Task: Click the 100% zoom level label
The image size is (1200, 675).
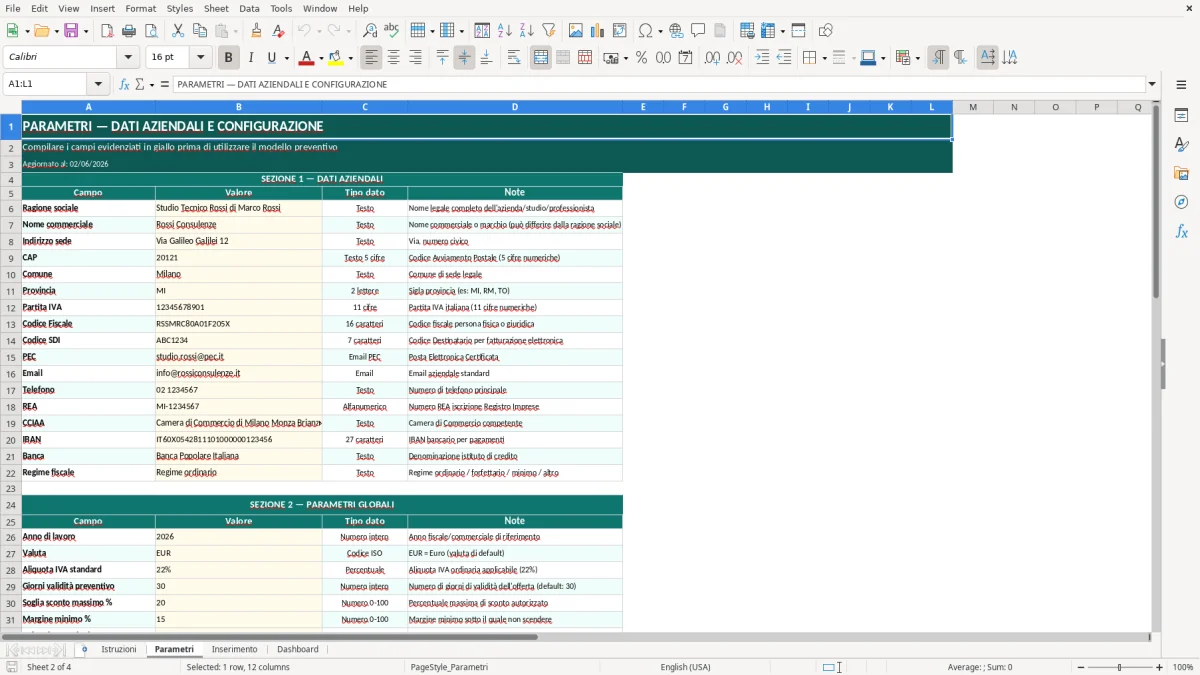Action: (1183, 667)
